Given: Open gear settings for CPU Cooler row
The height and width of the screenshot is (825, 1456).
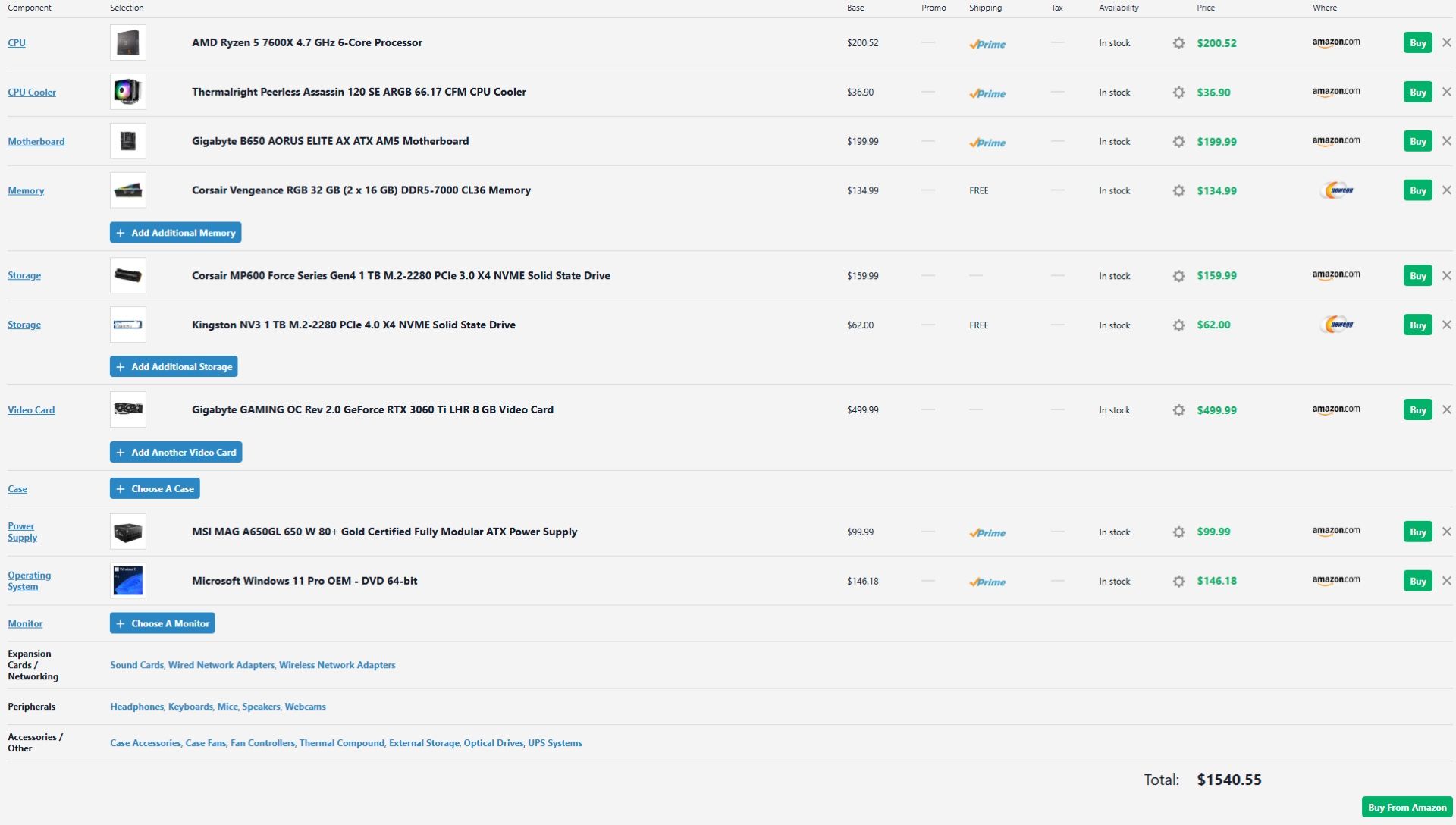Looking at the screenshot, I should pyautogui.click(x=1178, y=93).
